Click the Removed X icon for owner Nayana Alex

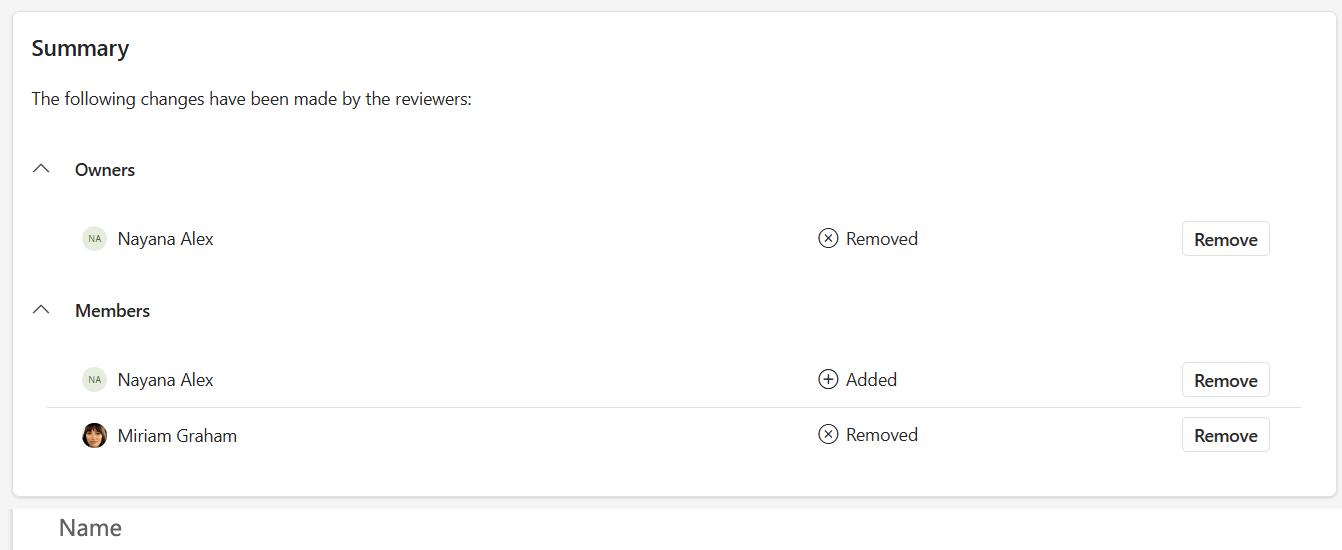[x=828, y=239]
